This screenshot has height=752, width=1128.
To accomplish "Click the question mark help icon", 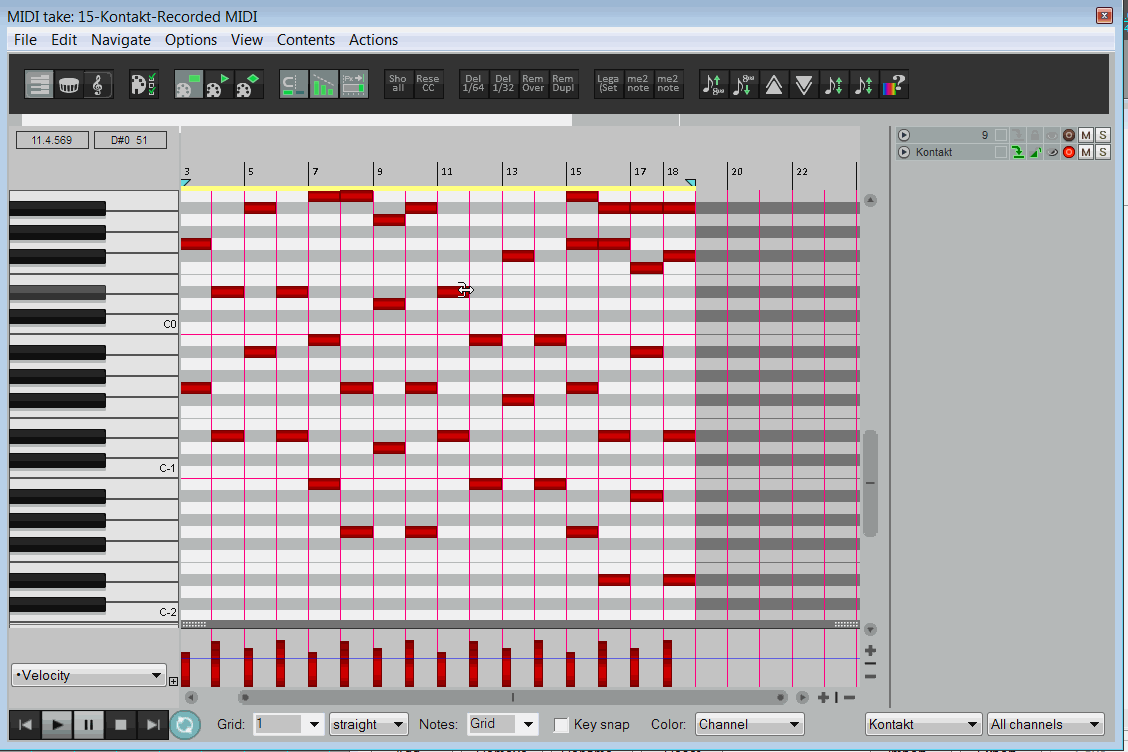I will tap(895, 85).
